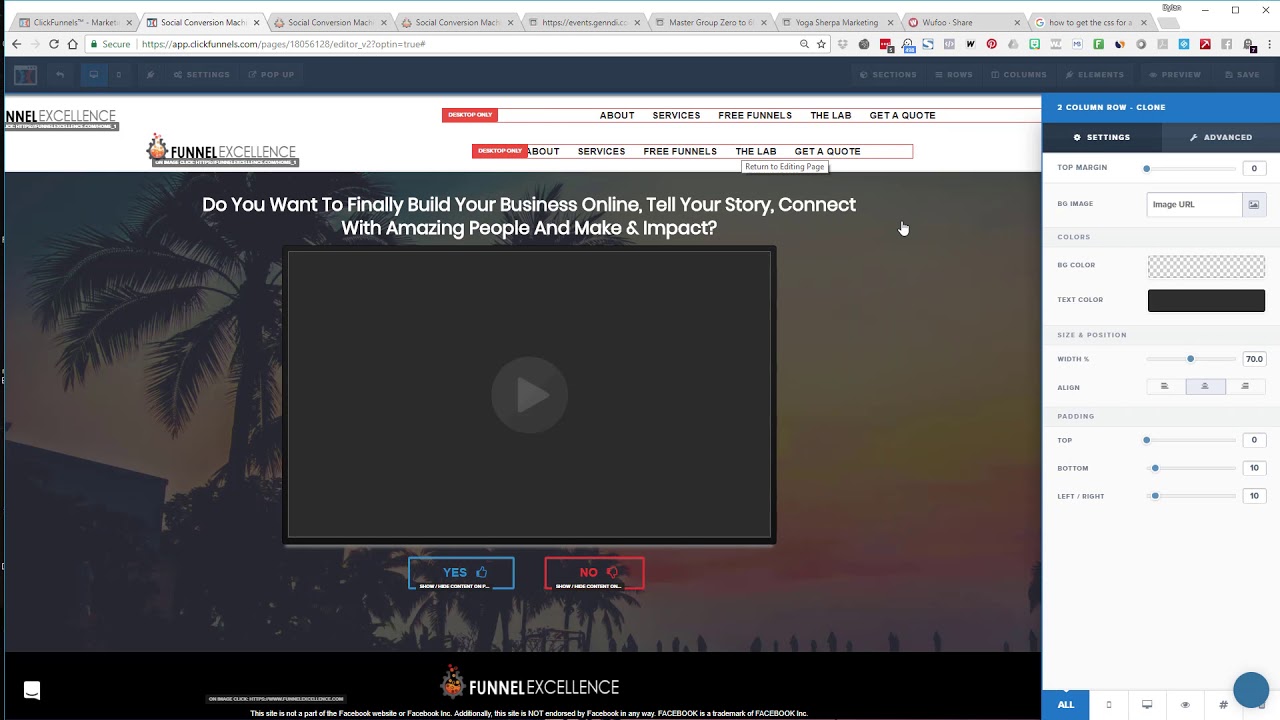Switch to the Master Group Zero tab
This screenshot has width=1280, height=720.
pos(710,22)
